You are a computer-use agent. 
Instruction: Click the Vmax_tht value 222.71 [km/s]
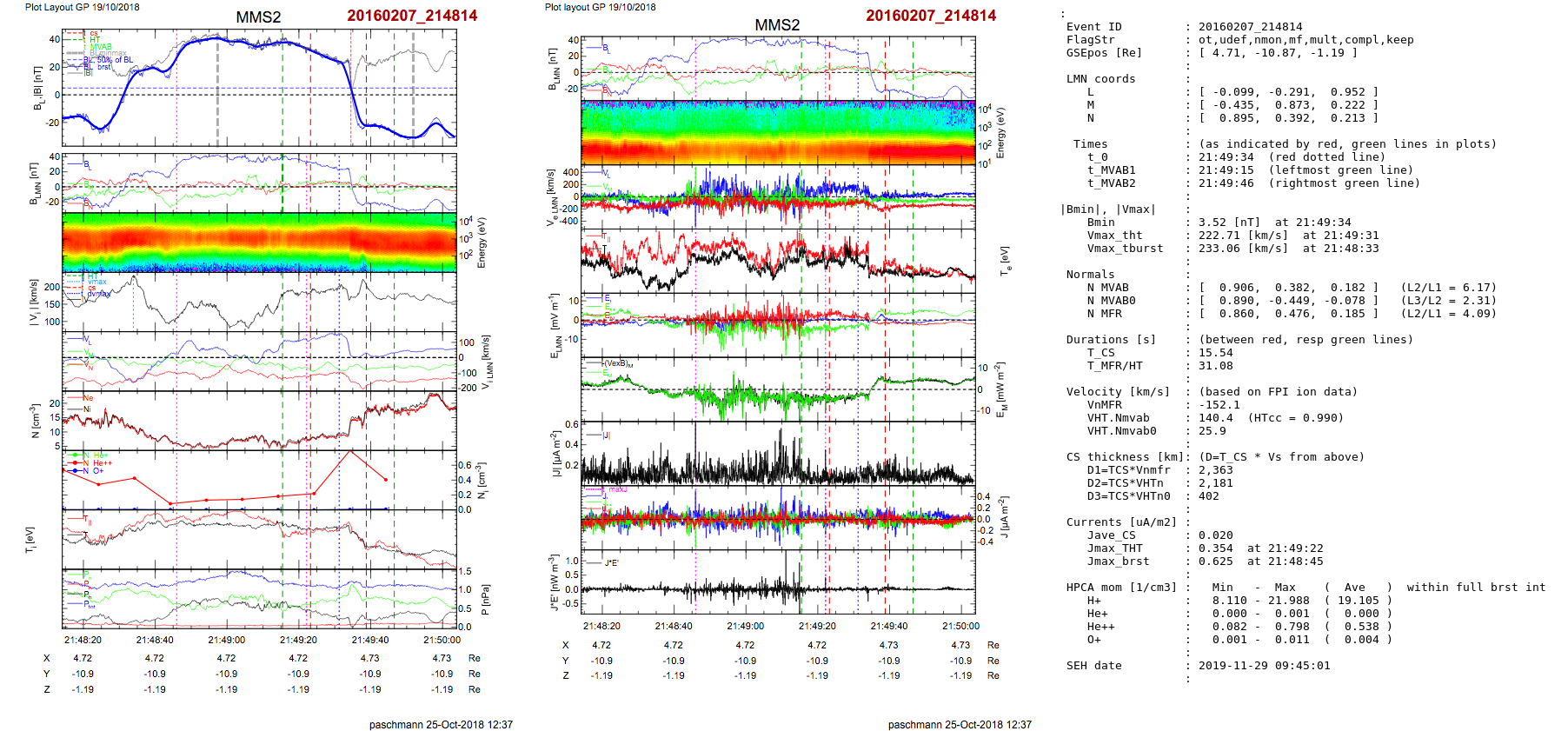tap(1243, 236)
